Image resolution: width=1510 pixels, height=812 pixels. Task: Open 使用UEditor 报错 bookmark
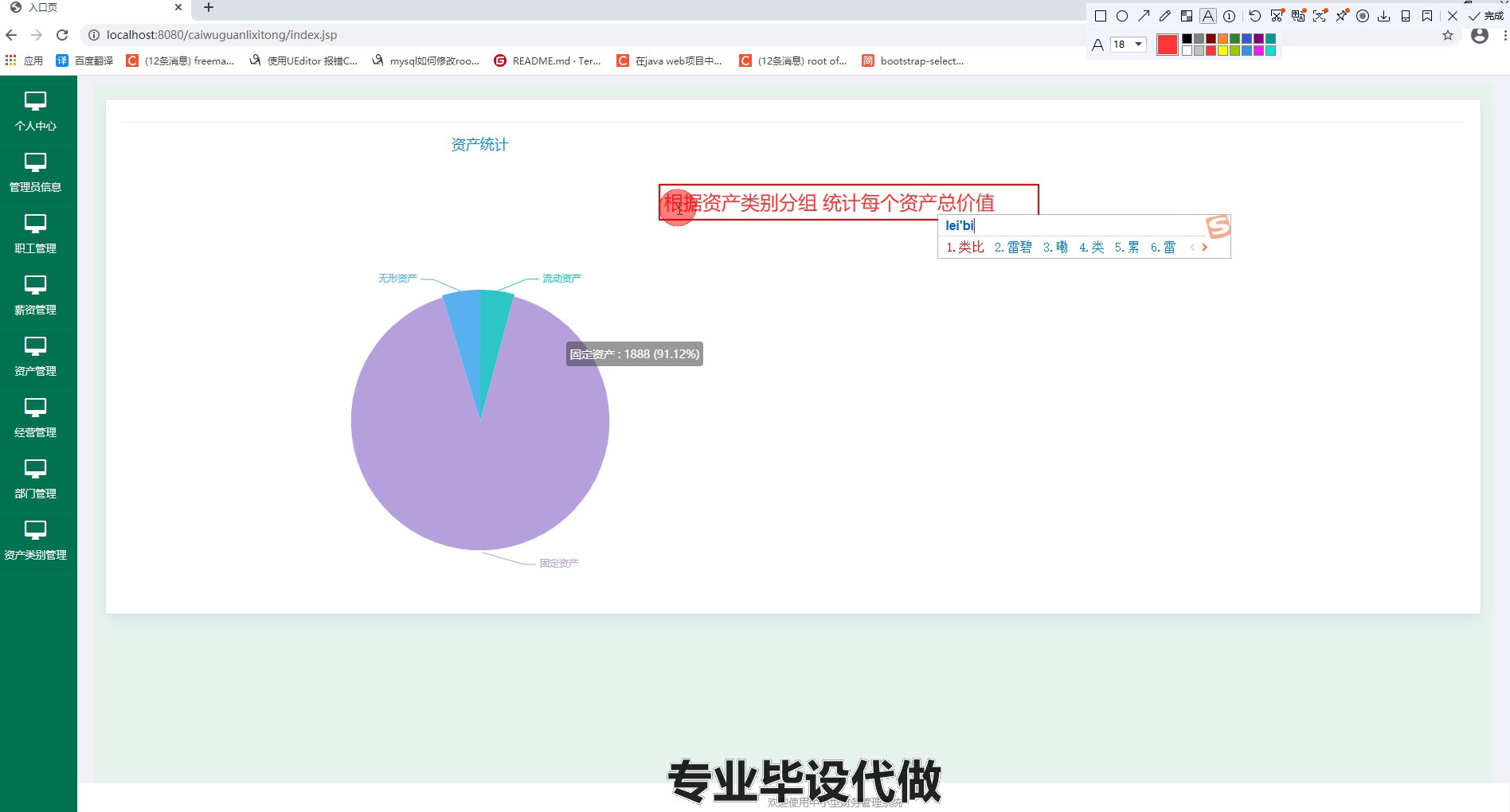tap(303, 61)
